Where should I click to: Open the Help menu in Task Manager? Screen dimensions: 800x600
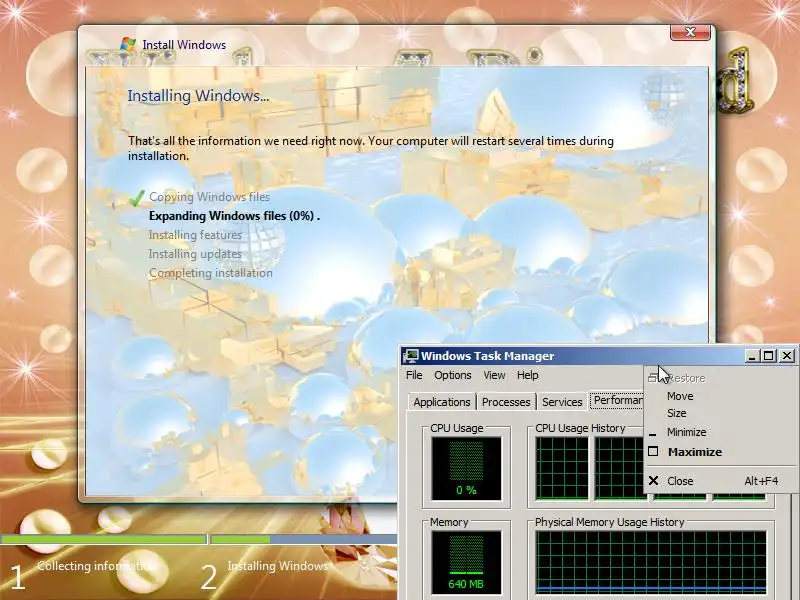(x=528, y=375)
